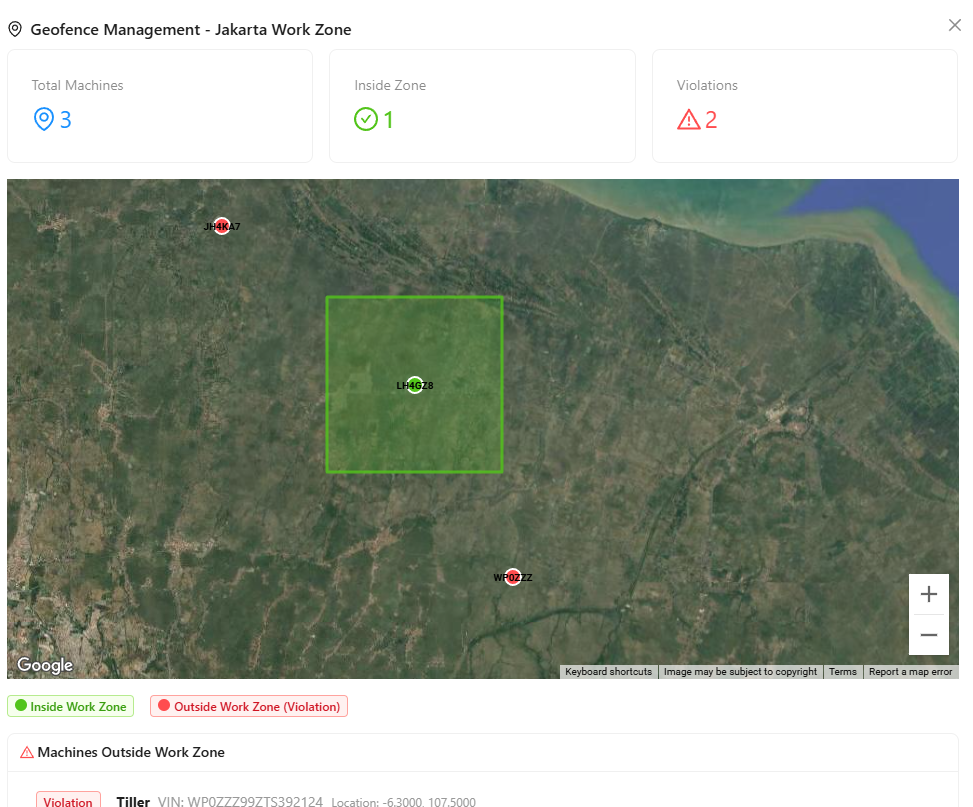Click the Outside Work Zone (Violation) legend tag
Viewport: 973px width, 807px height.
pos(249,706)
